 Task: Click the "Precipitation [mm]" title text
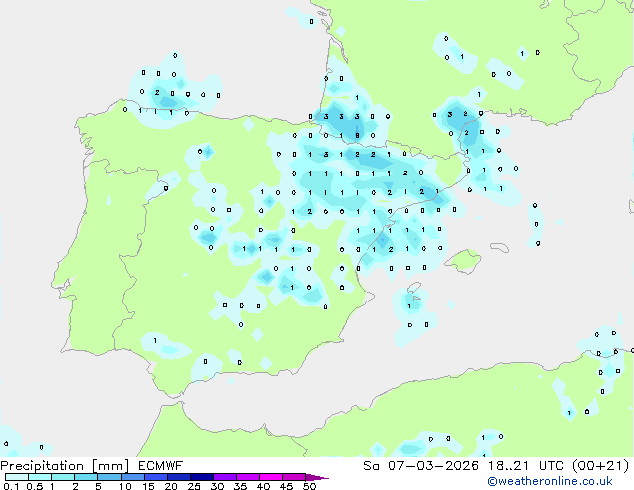(65, 466)
